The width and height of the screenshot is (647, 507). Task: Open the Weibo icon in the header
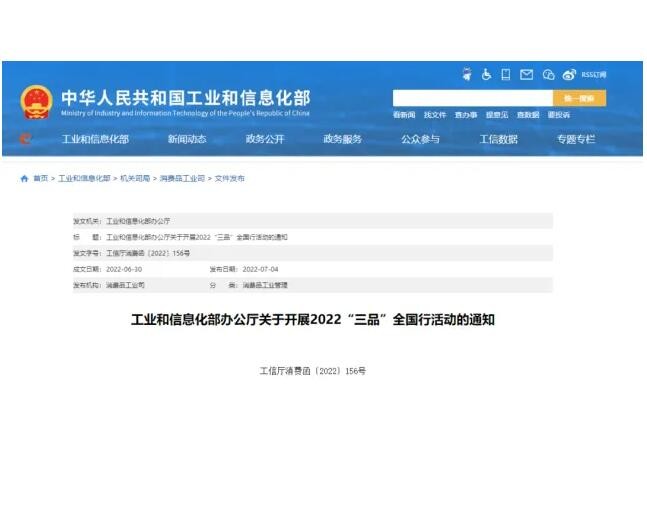(569, 75)
